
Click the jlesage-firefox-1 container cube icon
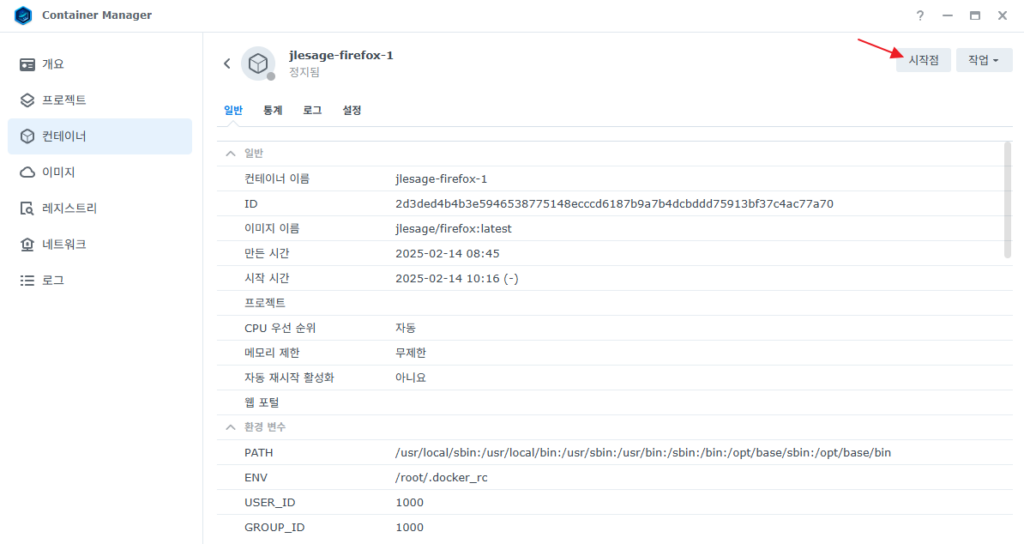(258, 63)
